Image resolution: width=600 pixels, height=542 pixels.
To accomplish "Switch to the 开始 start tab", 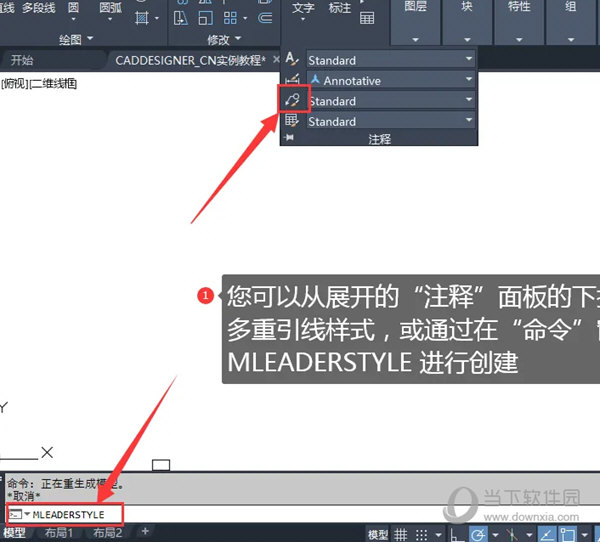I will tap(21, 60).
